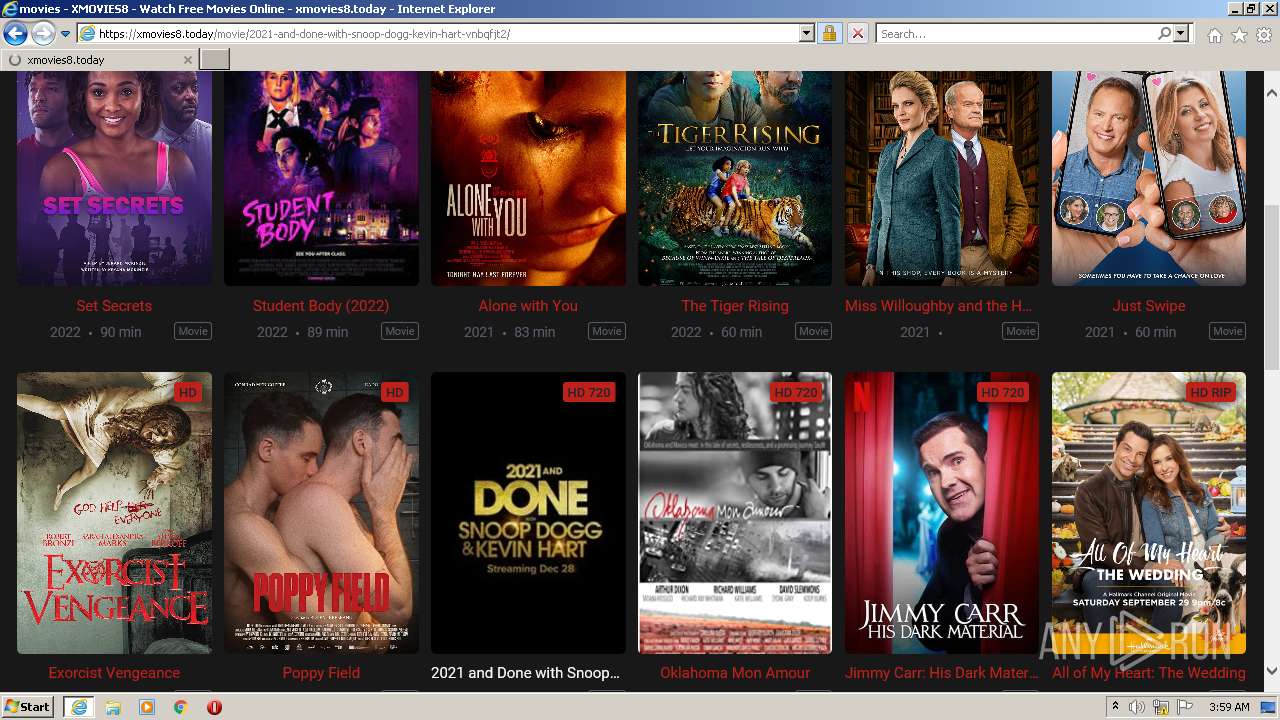
Task: Open the Chrome taskbar icon
Action: 181,707
